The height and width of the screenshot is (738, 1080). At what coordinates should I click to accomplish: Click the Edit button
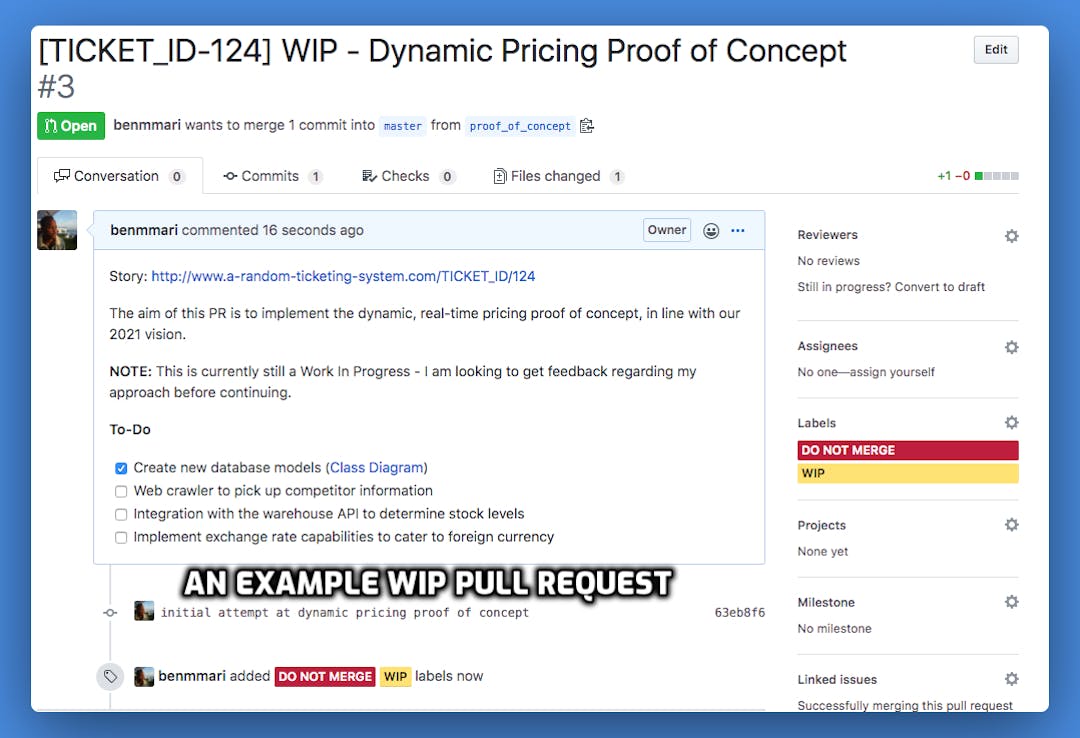tap(995, 49)
